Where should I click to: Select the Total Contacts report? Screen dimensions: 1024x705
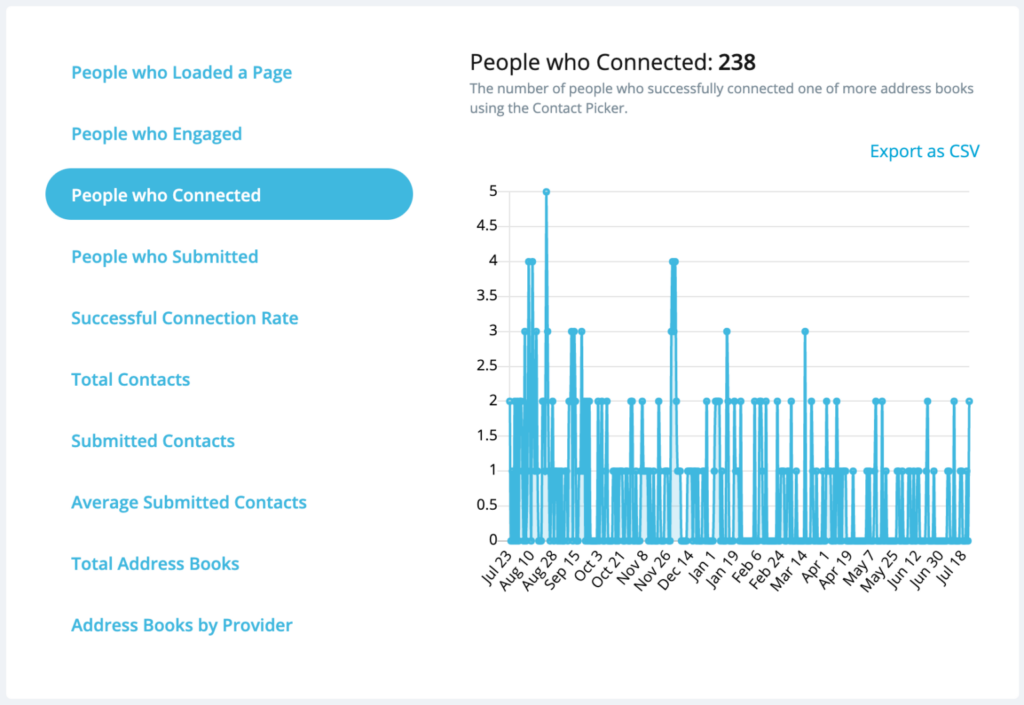130,379
